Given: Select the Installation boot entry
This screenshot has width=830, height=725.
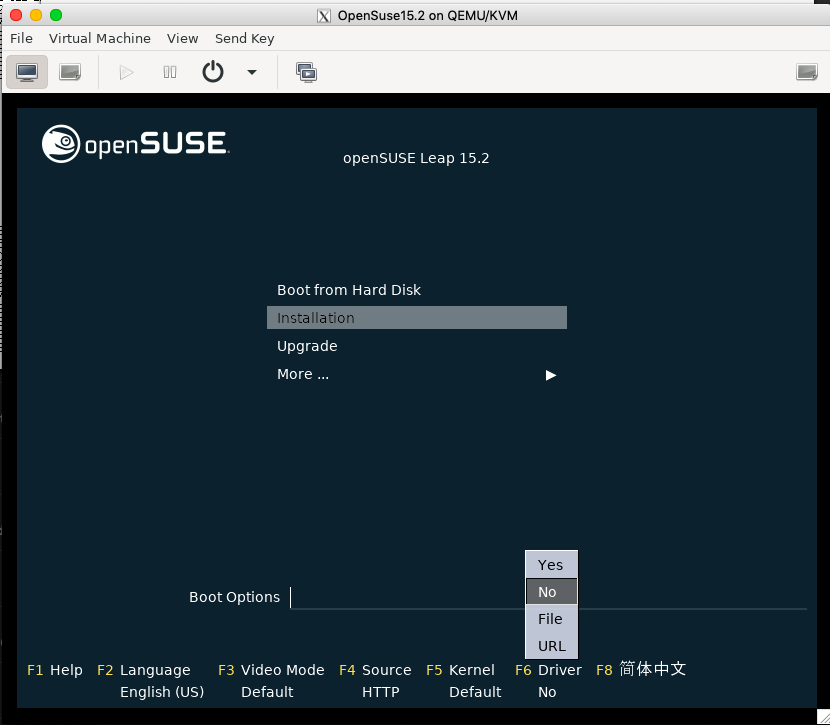Looking at the screenshot, I should click(417, 318).
